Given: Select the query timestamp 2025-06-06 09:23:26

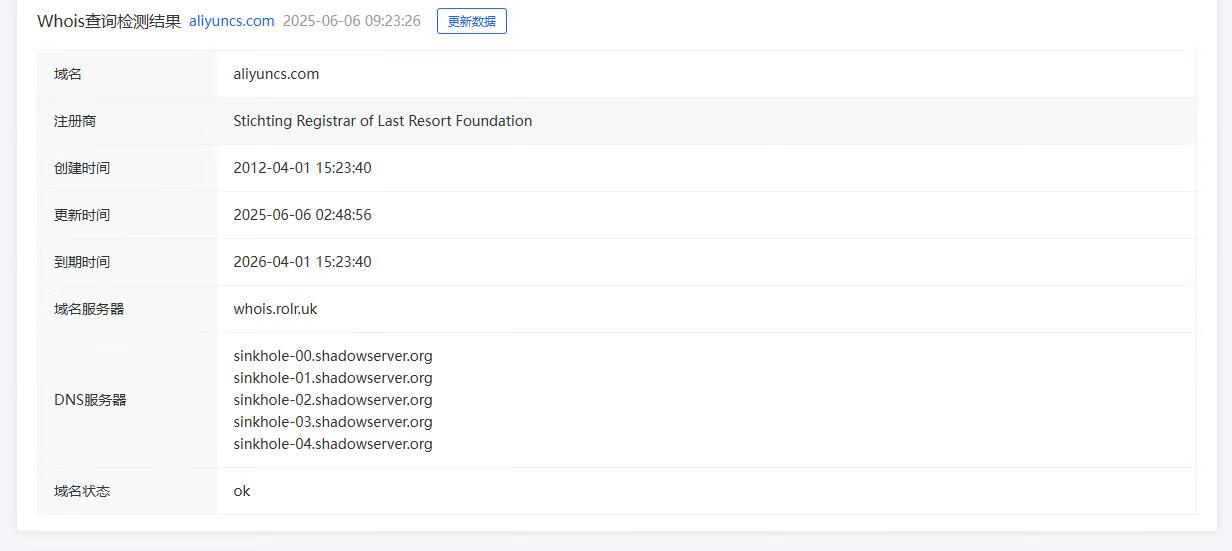Looking at the screenshot, I should tap(352, 21).
